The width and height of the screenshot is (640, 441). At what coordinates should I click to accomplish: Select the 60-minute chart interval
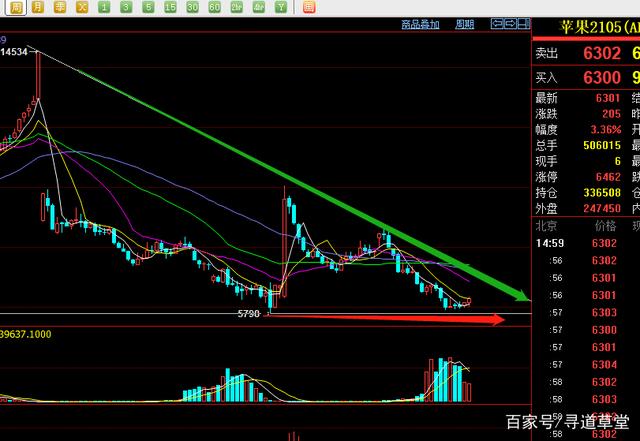coord(215,7)
